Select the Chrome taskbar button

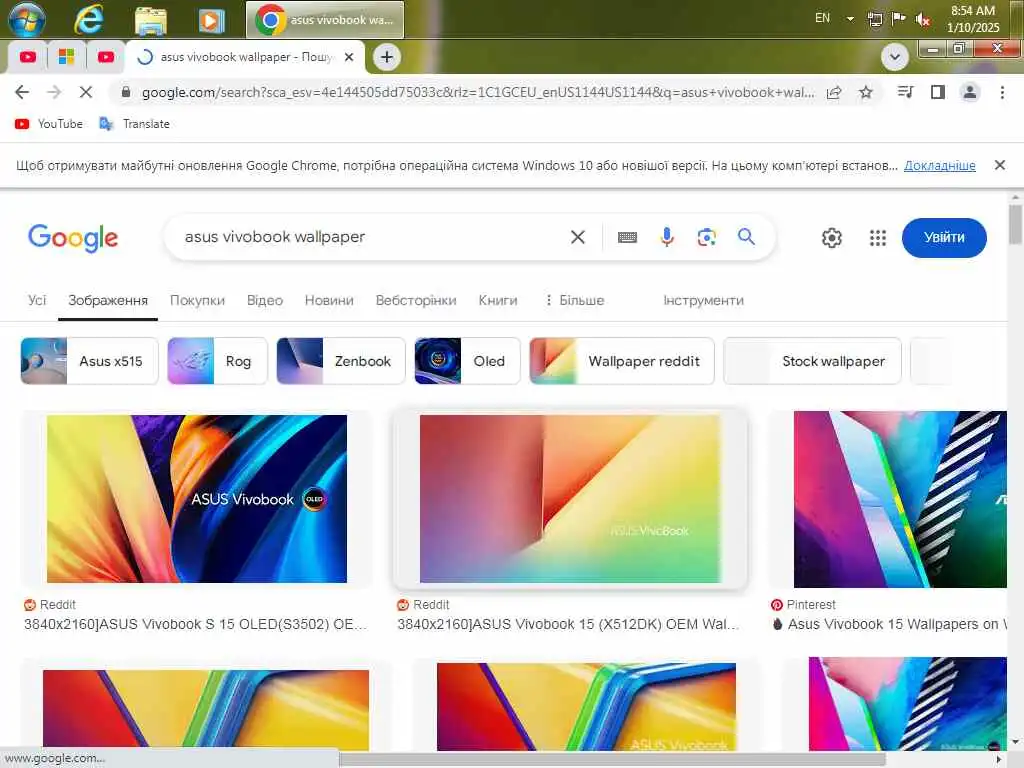(325, 20)
